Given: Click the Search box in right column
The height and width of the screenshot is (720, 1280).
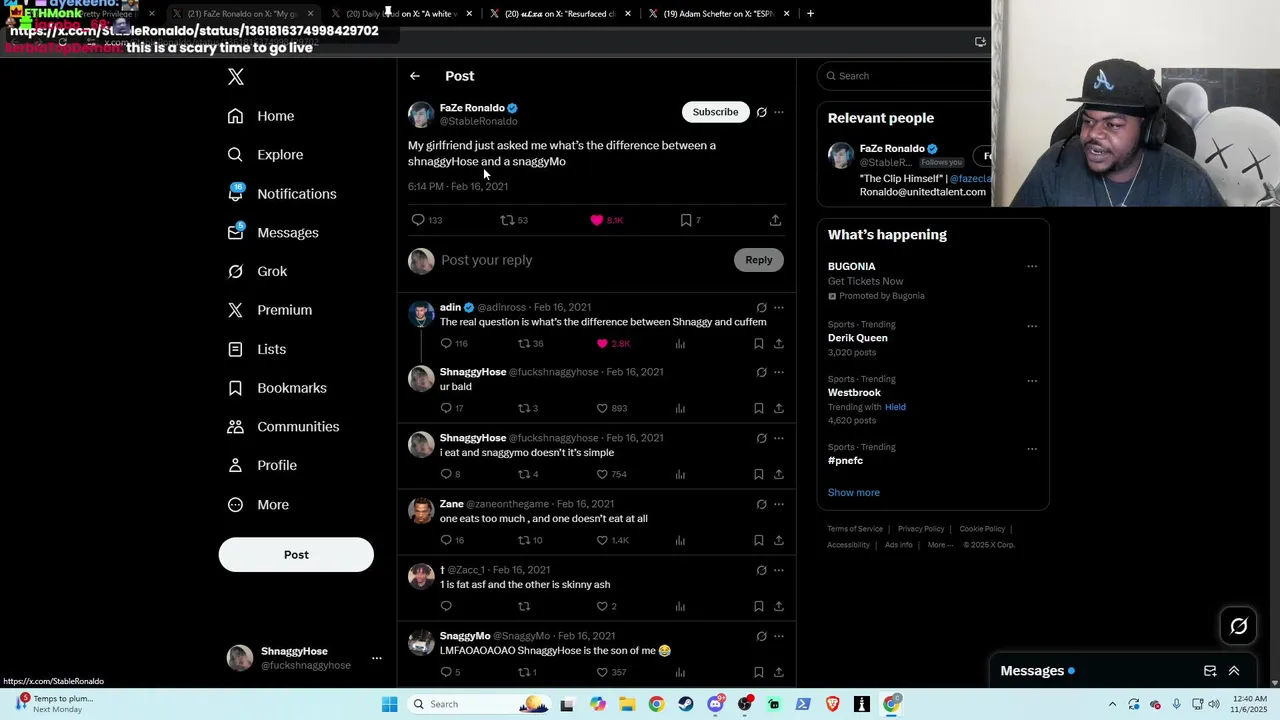Looking at the screenshot, I should pos(906,76).
